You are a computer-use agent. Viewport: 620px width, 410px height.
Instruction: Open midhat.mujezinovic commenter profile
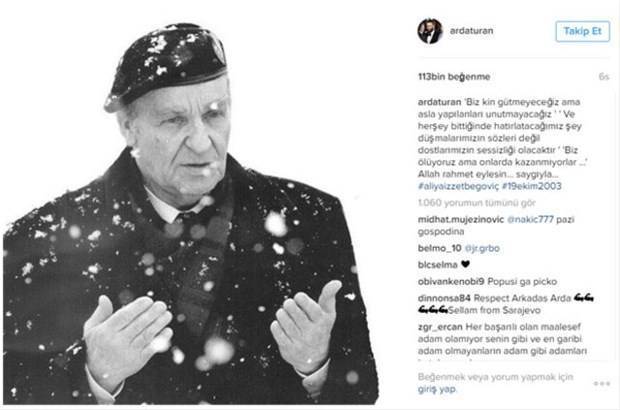(461, 219)
